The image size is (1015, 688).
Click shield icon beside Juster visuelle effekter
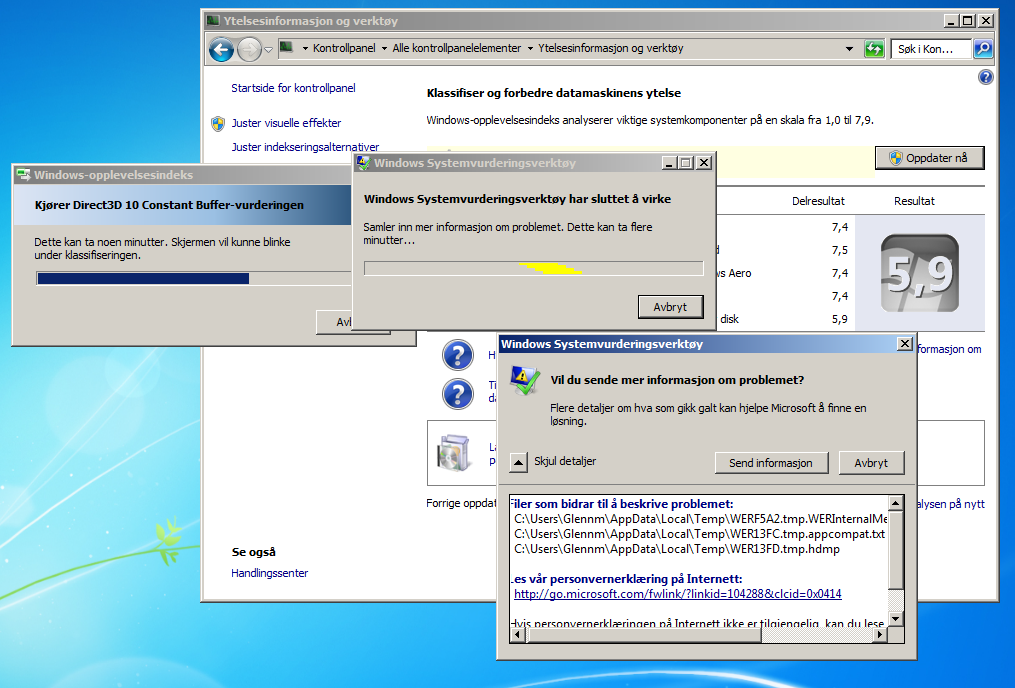[218, 124]
